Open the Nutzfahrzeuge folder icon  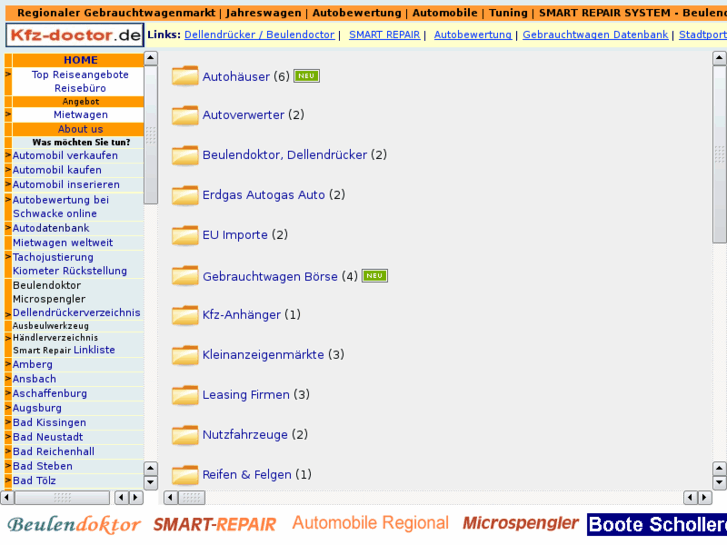coord(185,435)
